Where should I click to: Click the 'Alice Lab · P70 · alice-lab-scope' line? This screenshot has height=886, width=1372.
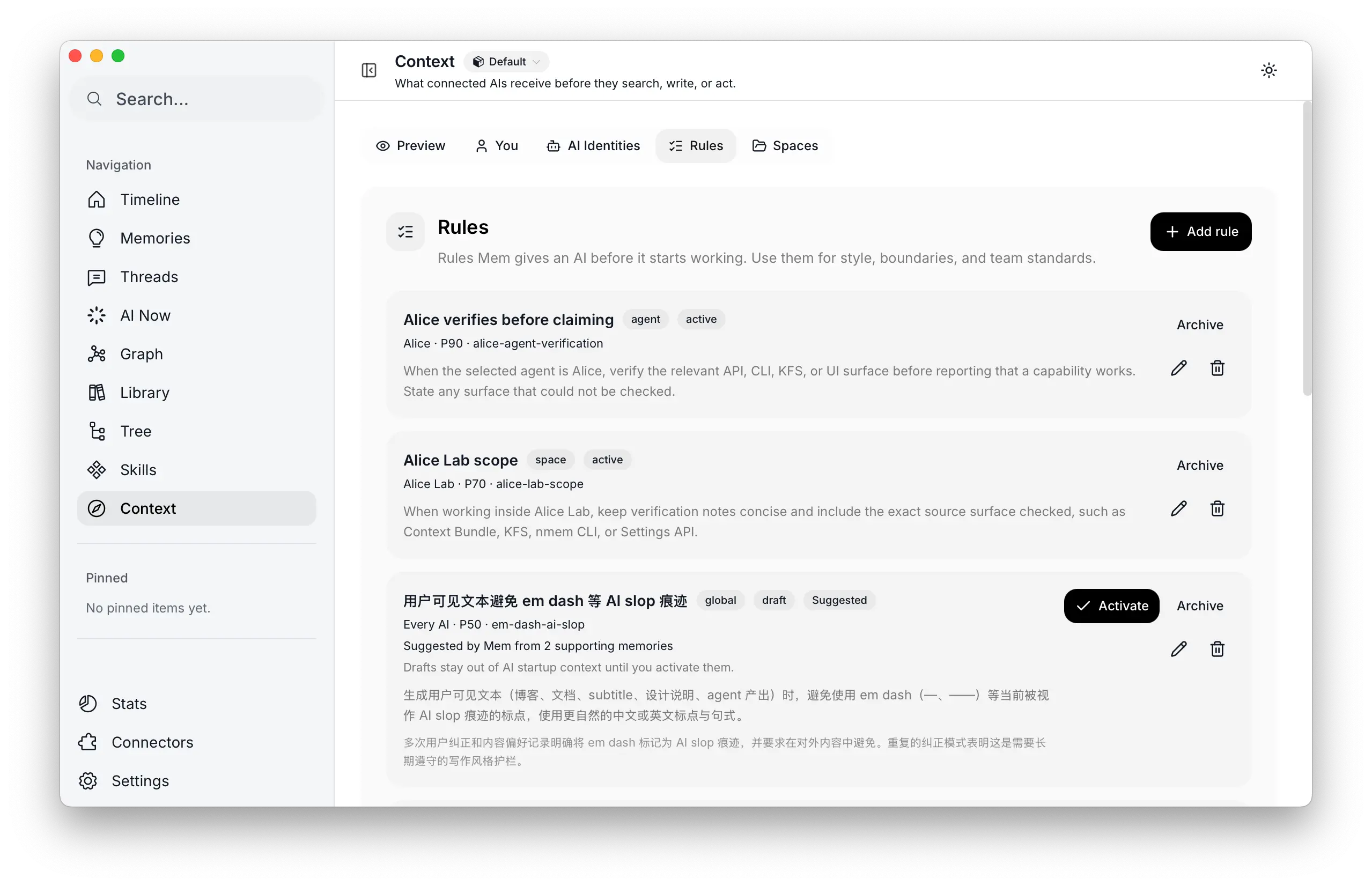(493, 484)
